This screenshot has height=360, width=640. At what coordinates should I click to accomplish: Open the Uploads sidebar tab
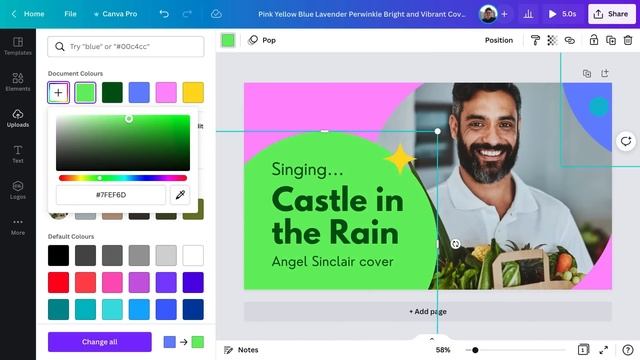click(18, 118)
